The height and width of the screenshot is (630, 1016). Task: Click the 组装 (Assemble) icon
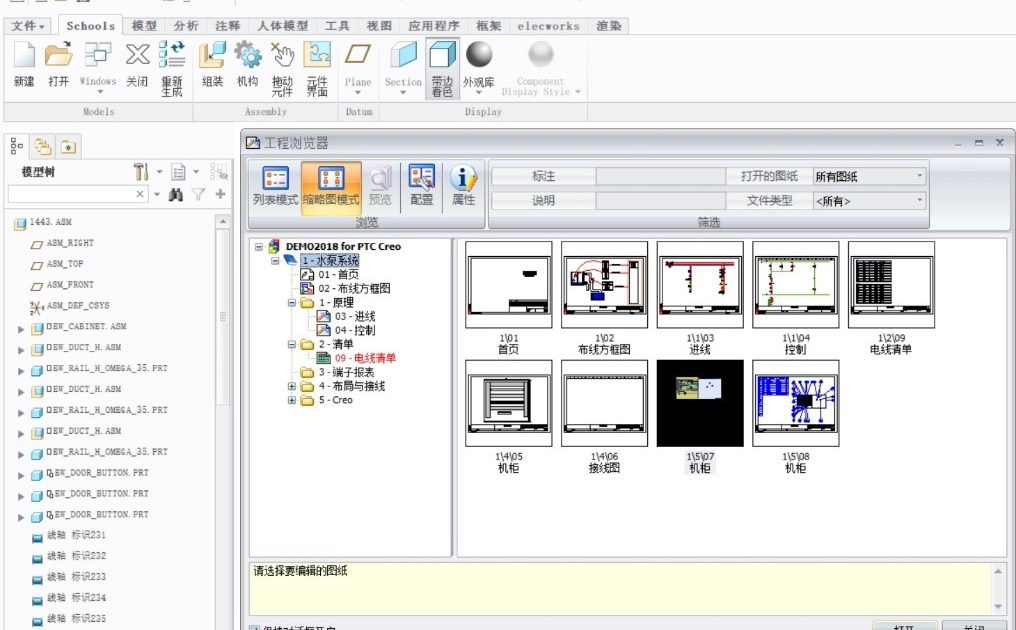(x=213, y=54)
